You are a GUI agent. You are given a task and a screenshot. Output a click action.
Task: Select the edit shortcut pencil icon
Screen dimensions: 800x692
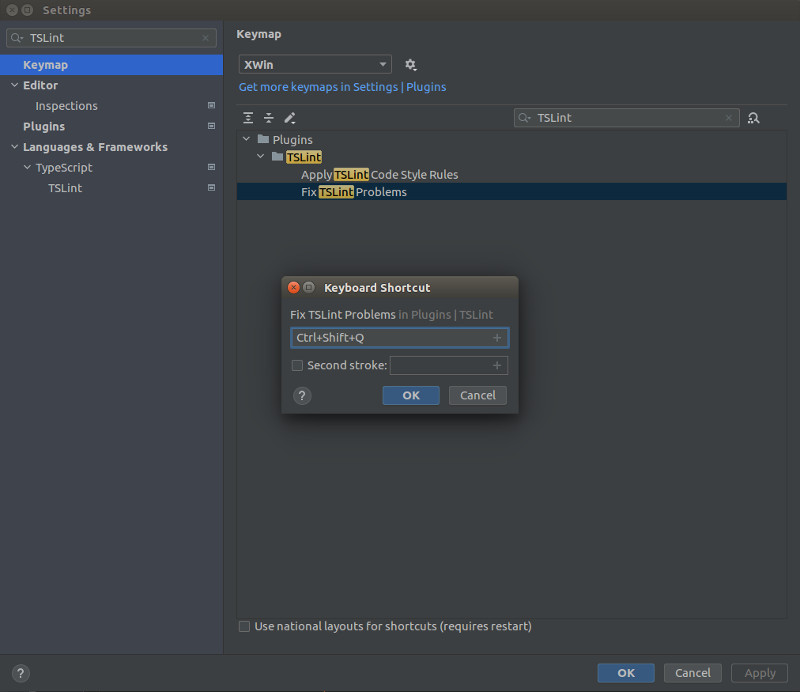[x=289, y=117]
